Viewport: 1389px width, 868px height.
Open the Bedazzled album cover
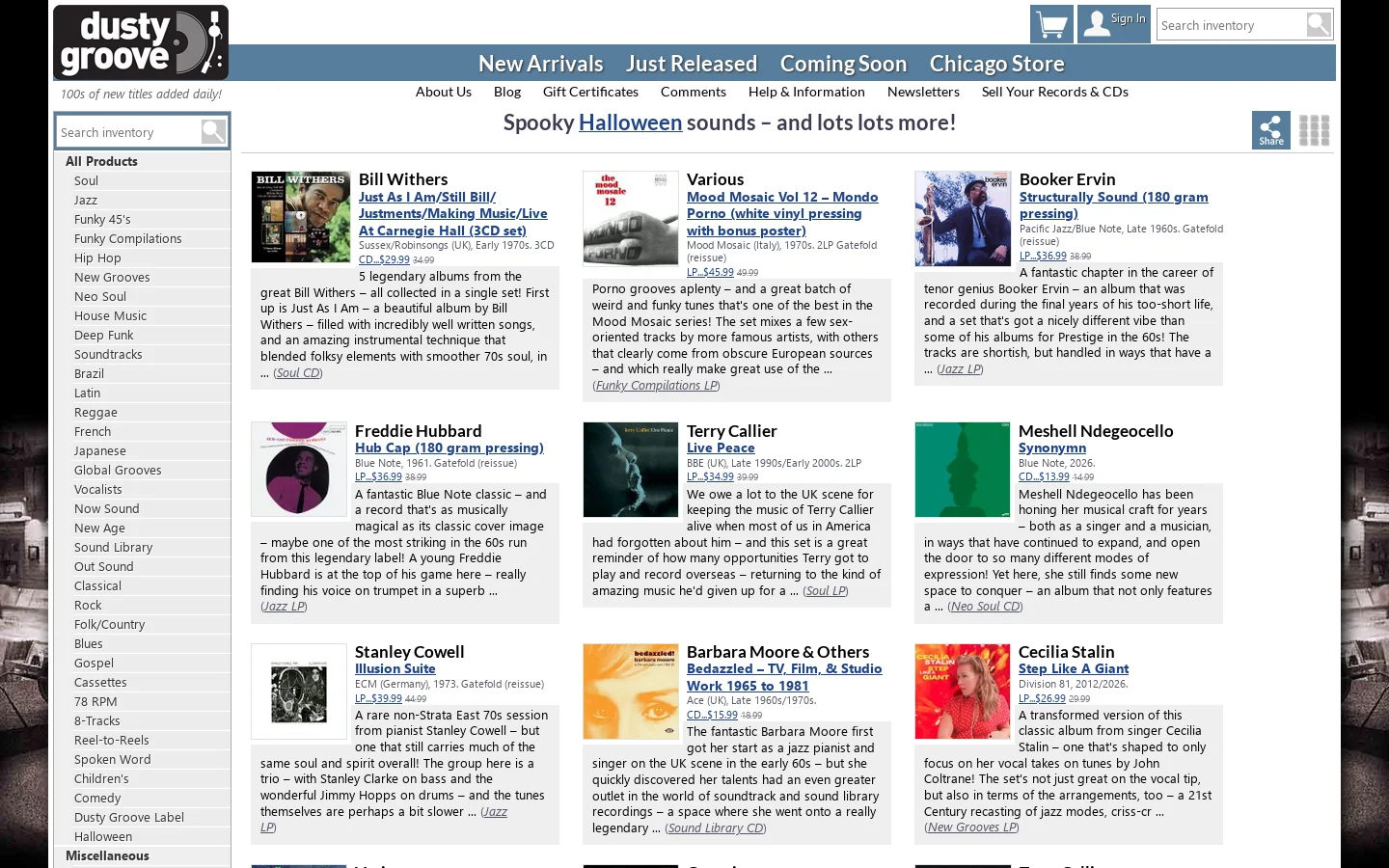(x=631, y=691)
